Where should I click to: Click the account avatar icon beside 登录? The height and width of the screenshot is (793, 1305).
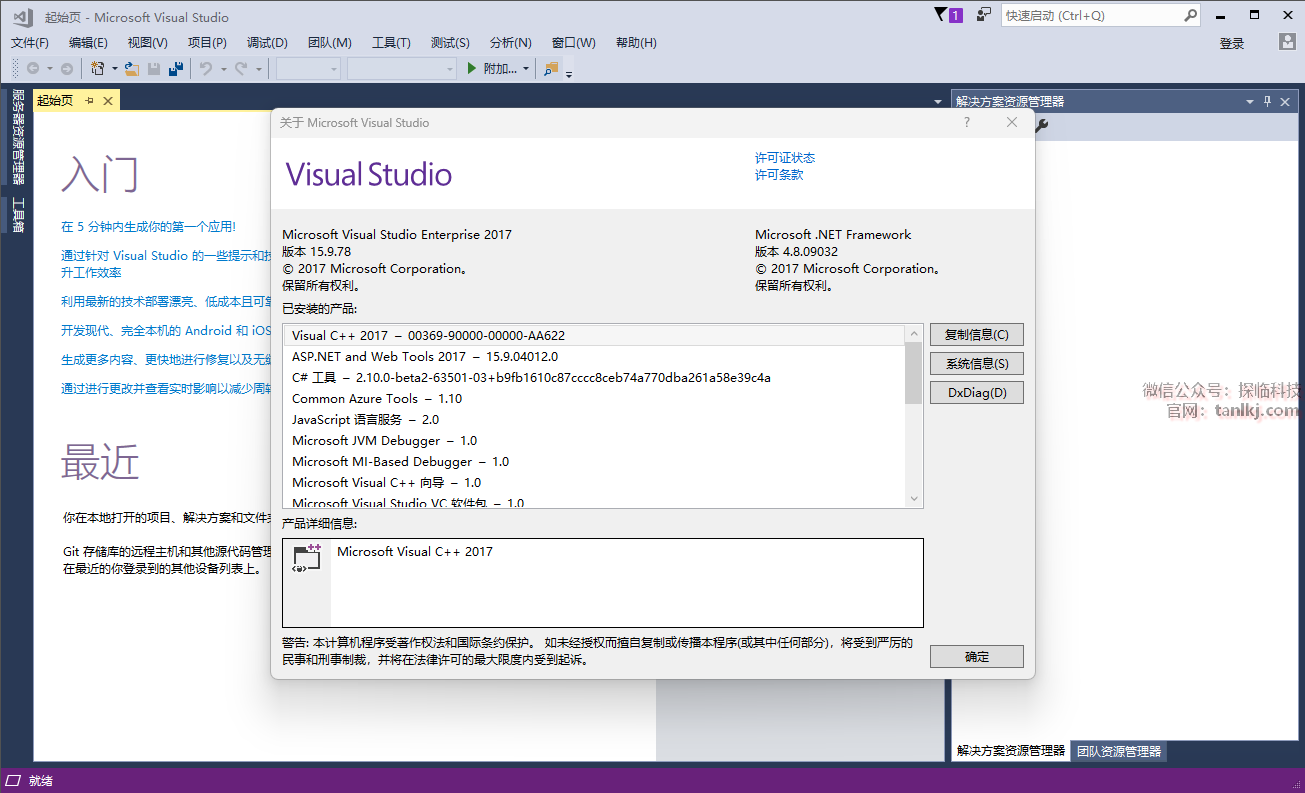click(x=1288, y=42)
